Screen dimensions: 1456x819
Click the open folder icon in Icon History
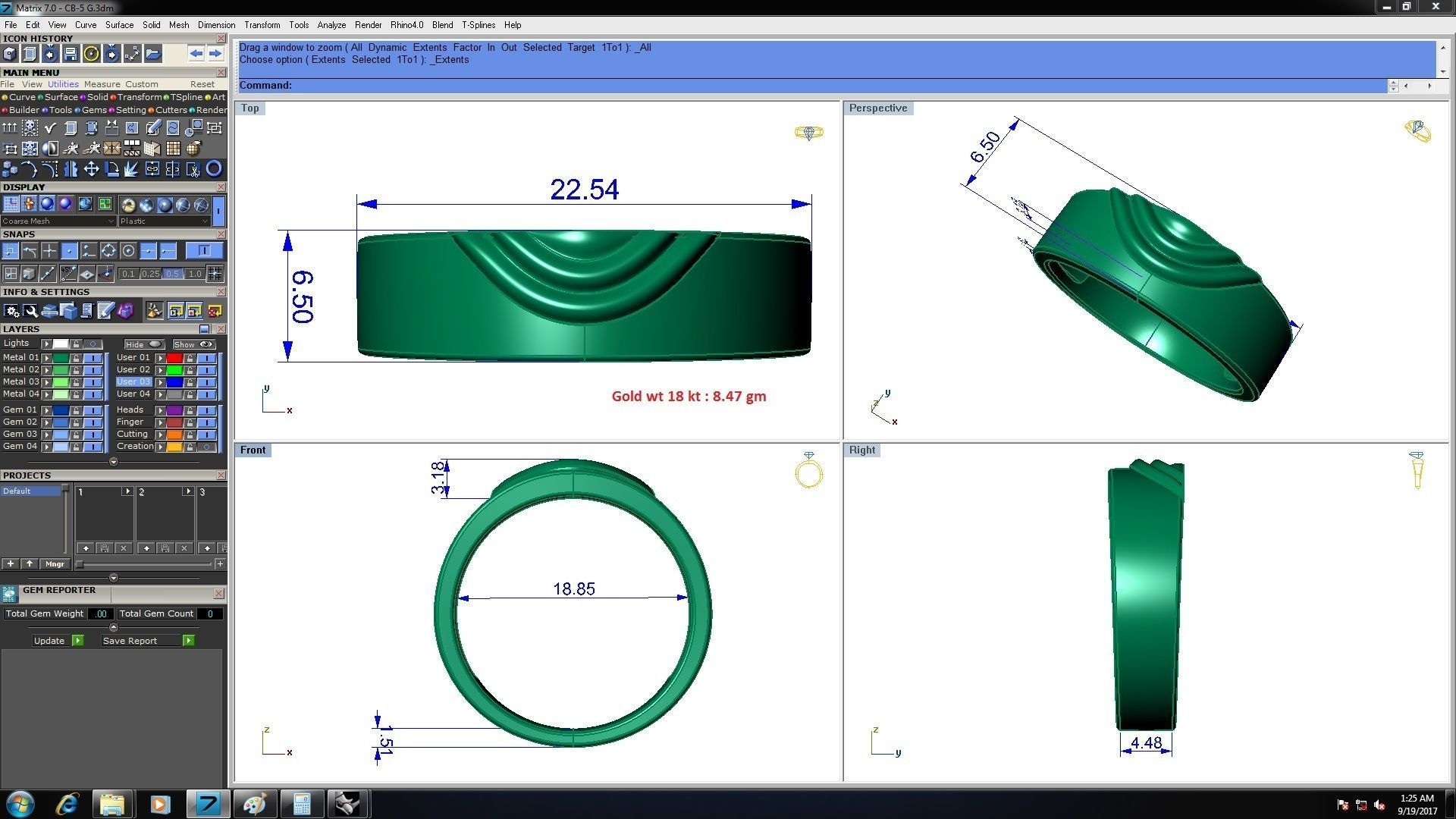pos(153,54)
